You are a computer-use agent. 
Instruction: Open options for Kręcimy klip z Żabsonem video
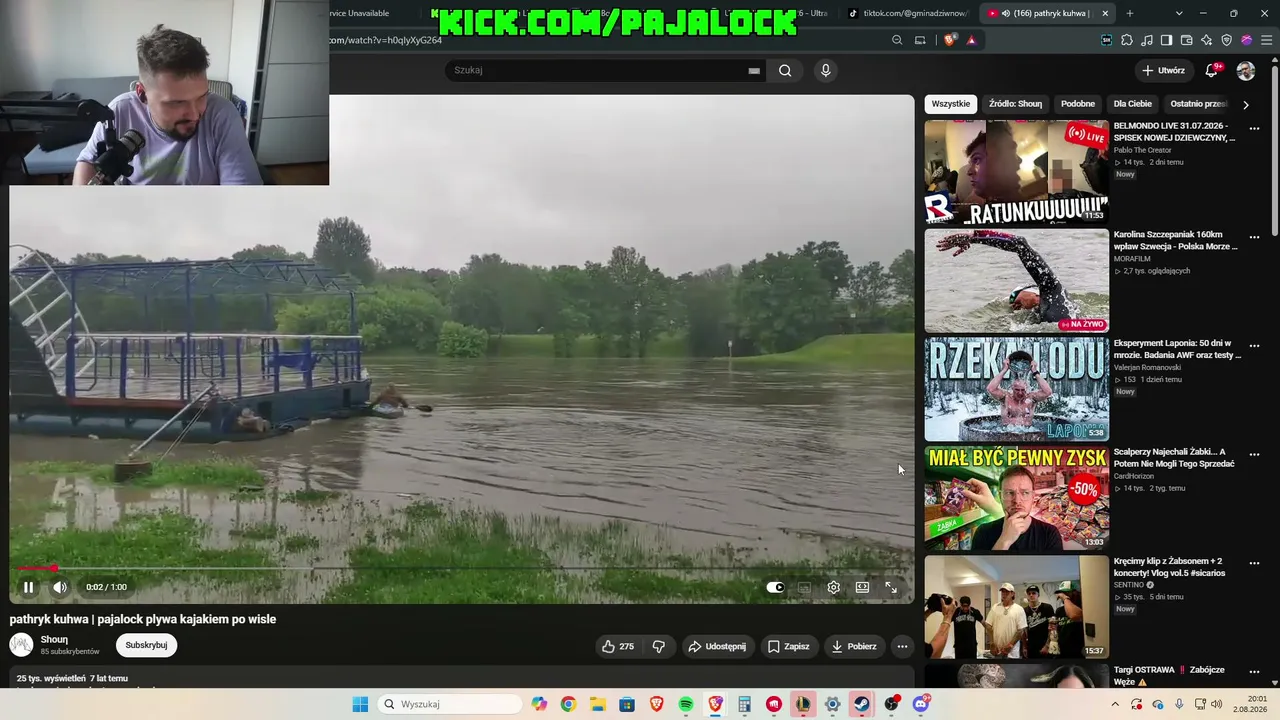pos(1254,564)
